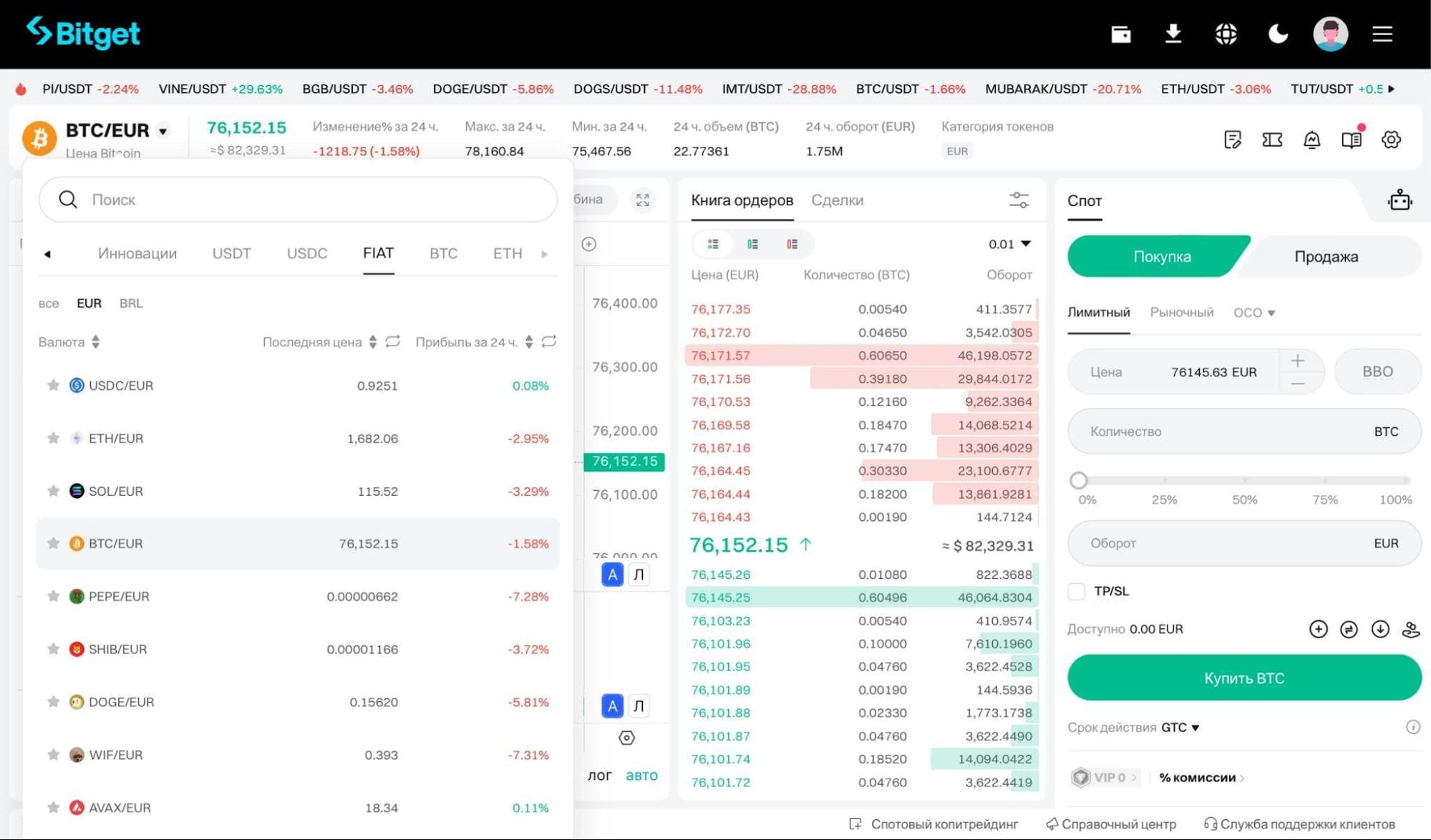Set slider to 100% mark

(1407, 480)
